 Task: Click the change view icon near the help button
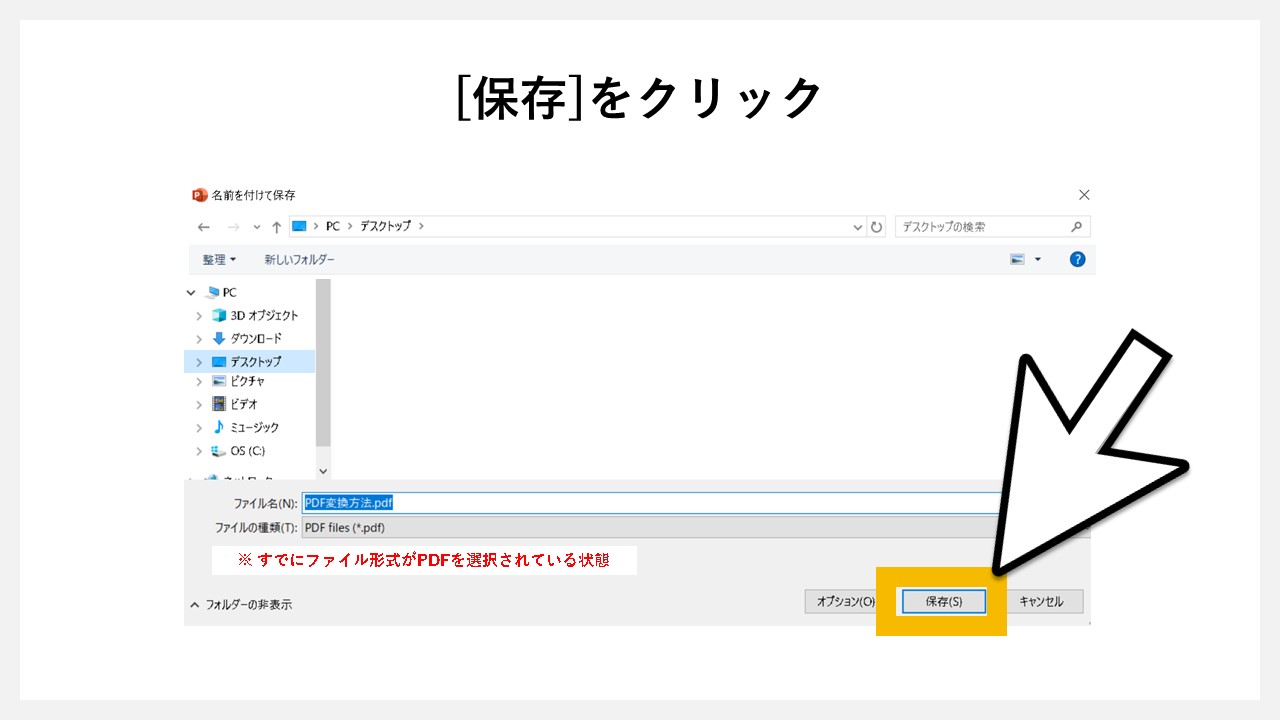[1016, 258]
